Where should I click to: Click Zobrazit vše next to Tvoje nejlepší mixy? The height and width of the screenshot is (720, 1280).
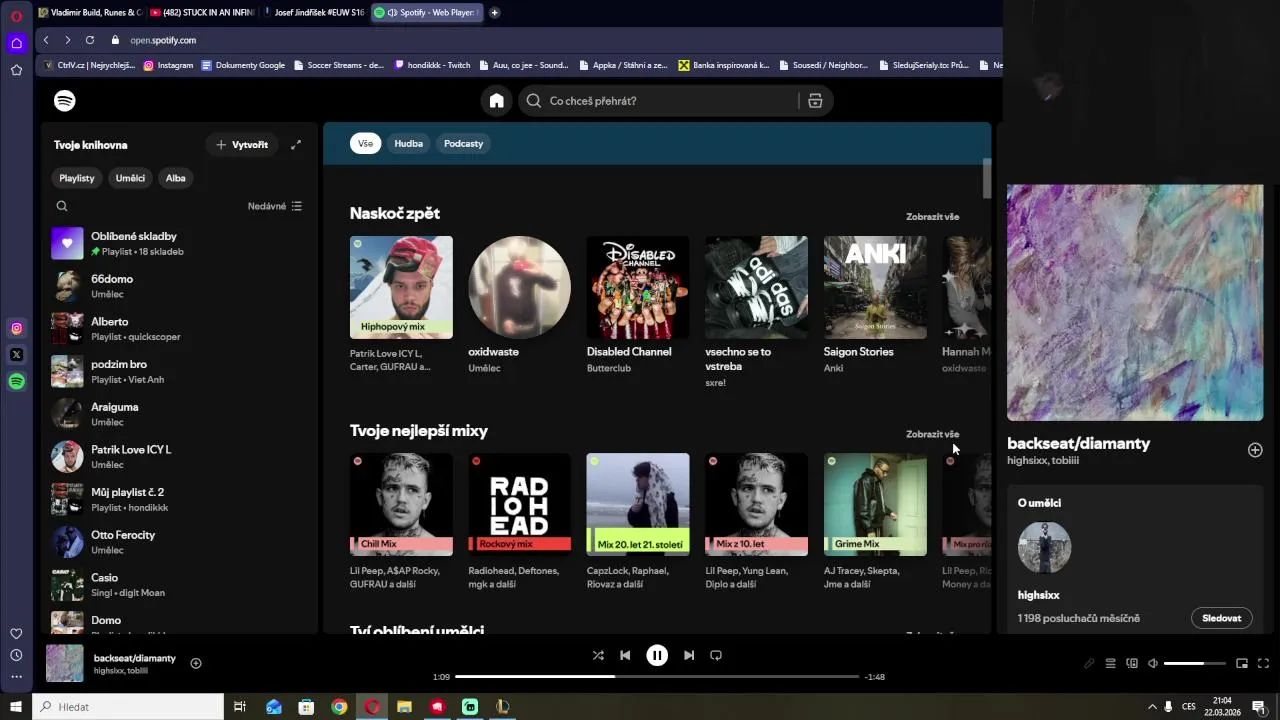pos(932,434)
